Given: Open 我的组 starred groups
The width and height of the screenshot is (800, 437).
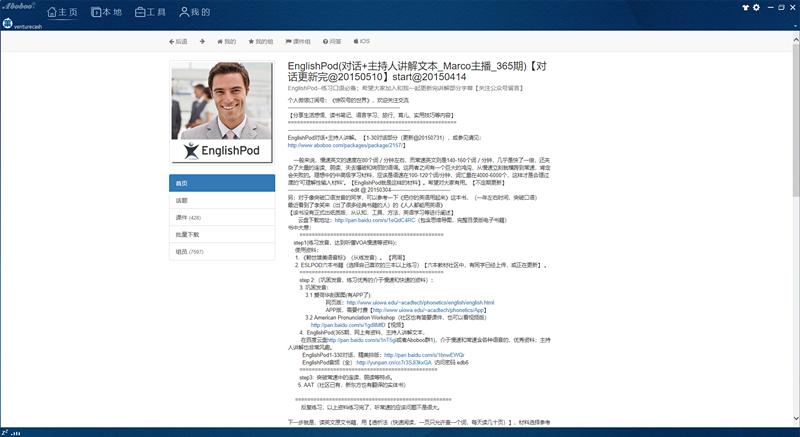Looking at the screenshot, I should (x=260, y=42).
